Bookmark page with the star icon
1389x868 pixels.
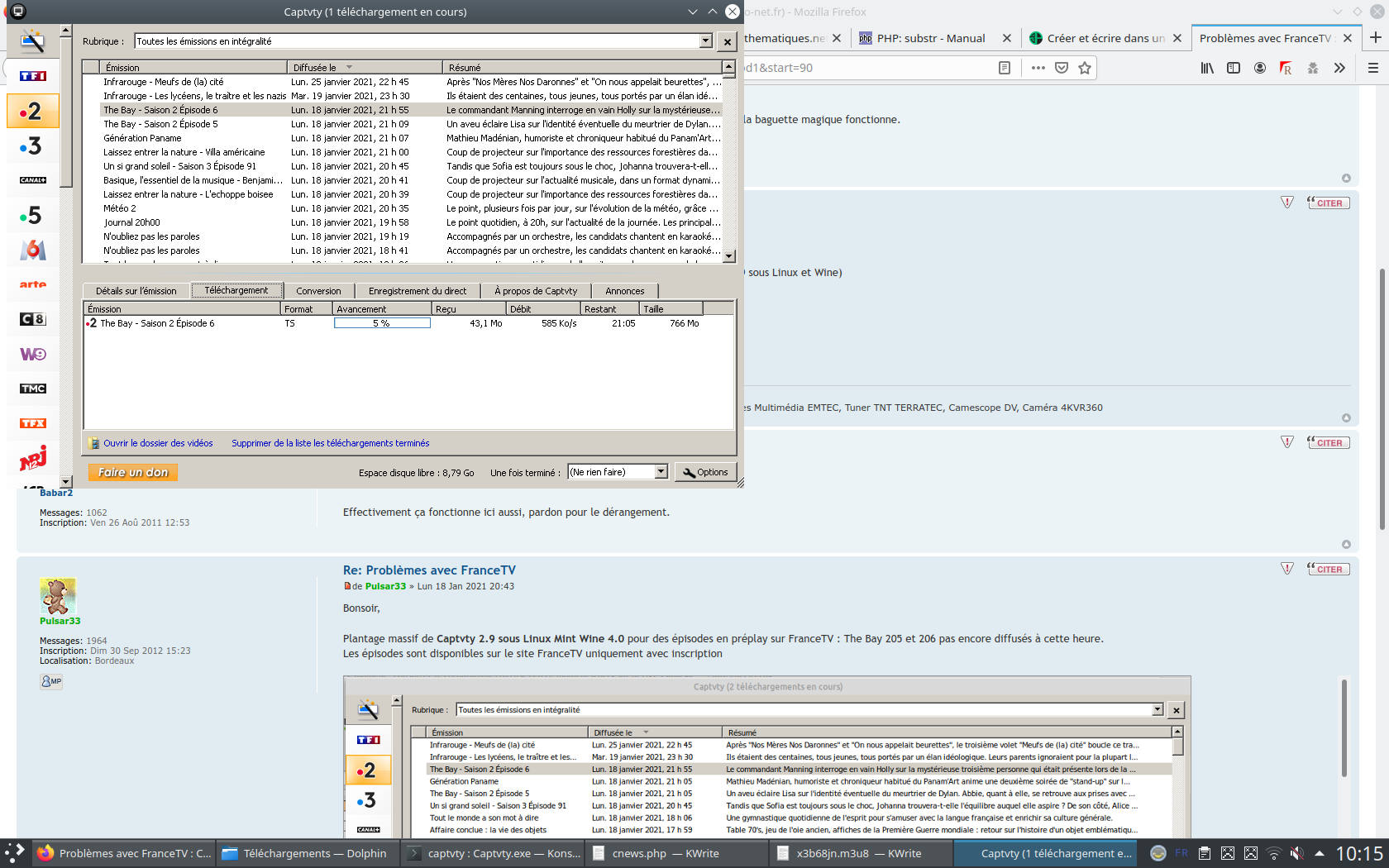[x=1085, y=68]
